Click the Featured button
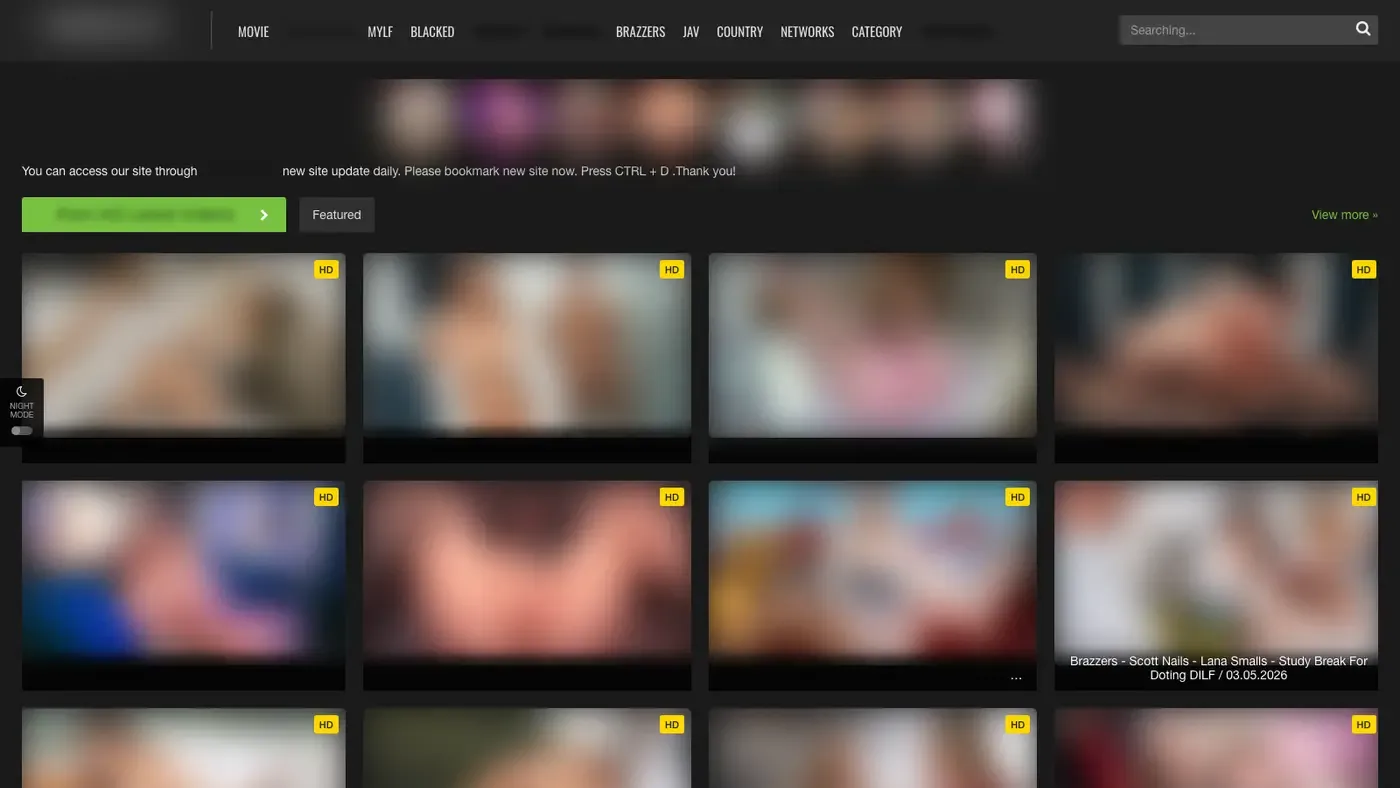Screen dimensions: 1400x788 click(x=337, y=215)
